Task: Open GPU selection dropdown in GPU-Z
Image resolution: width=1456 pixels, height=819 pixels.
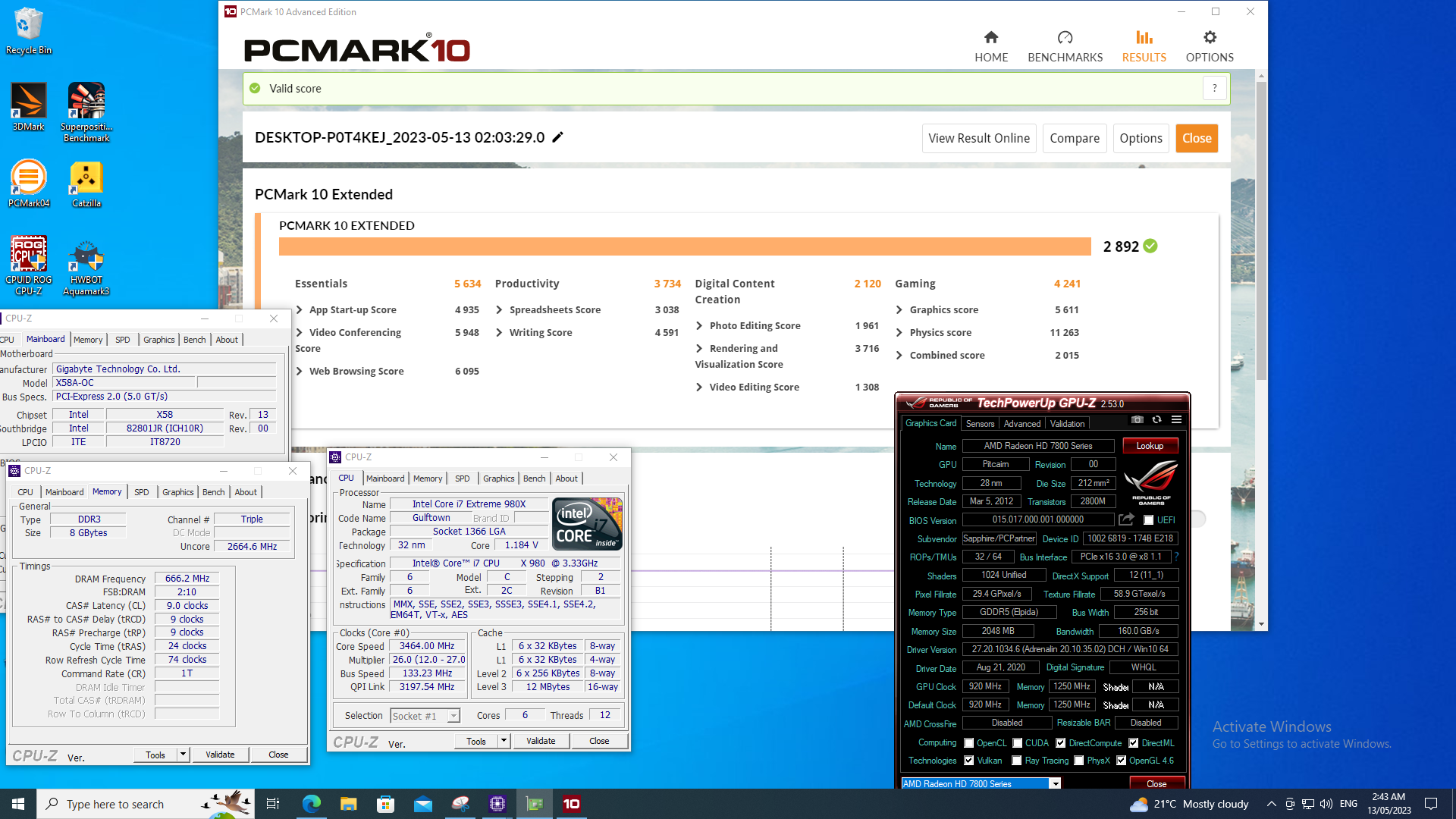Action: [x=1055, y=784]
